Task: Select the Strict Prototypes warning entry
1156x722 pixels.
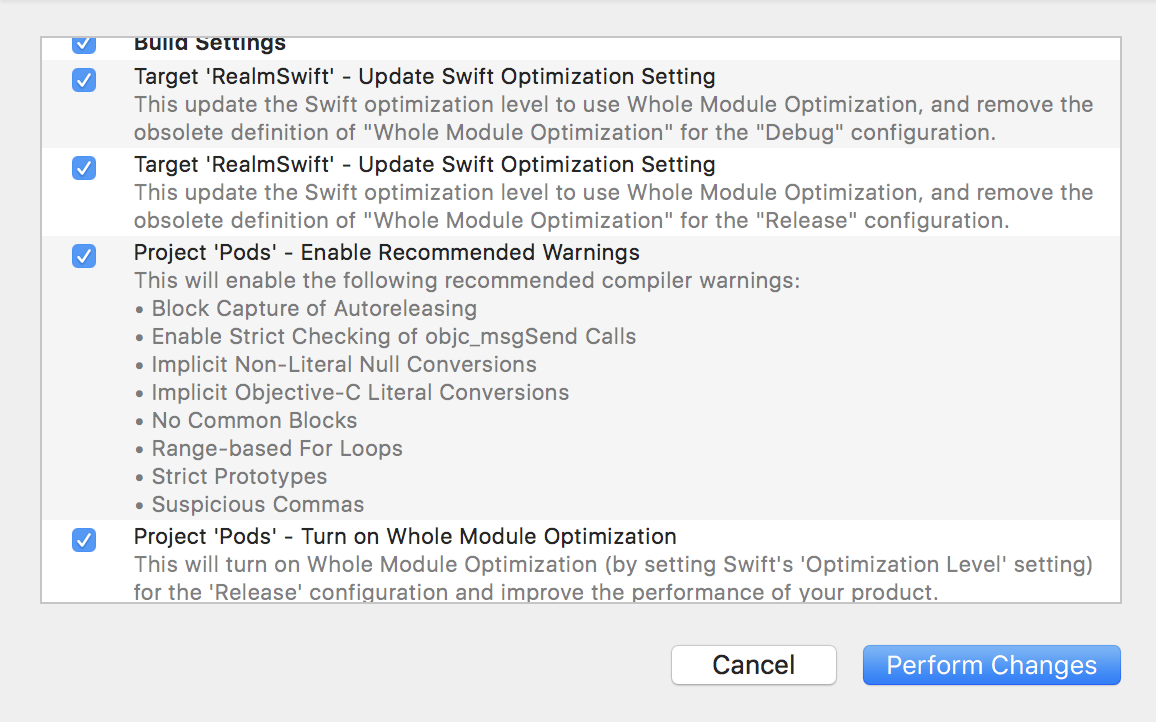Action: (239, 476)
